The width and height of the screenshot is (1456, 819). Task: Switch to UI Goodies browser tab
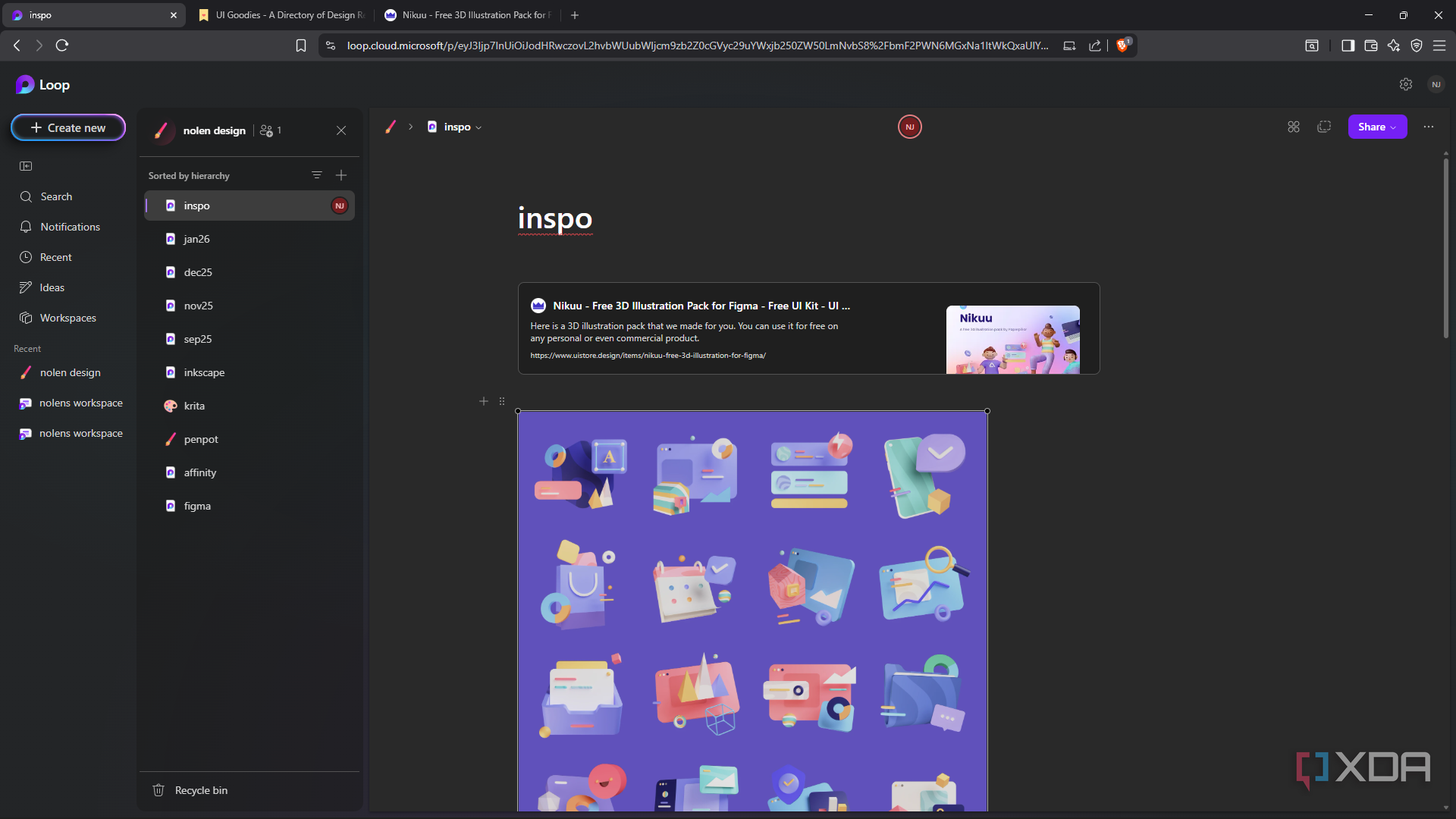[x=281, y=15]
